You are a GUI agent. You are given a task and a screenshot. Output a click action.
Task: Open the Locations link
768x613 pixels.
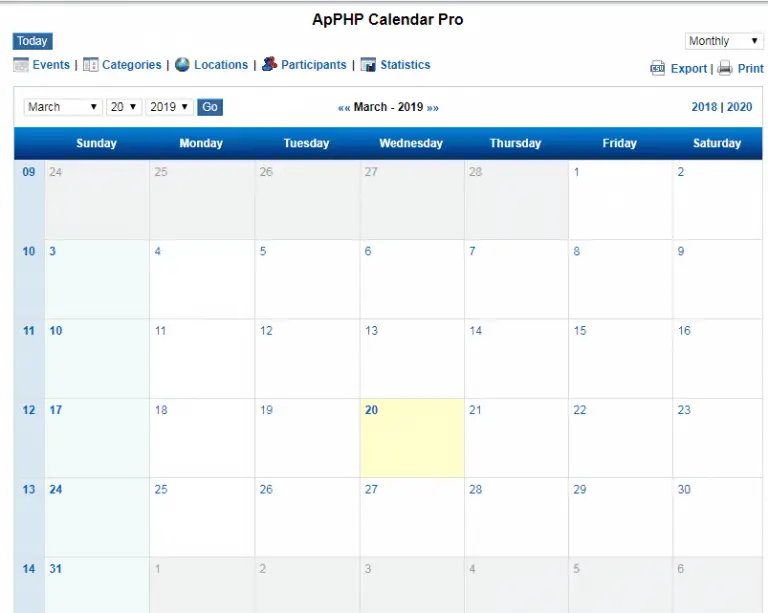point(221,65)
